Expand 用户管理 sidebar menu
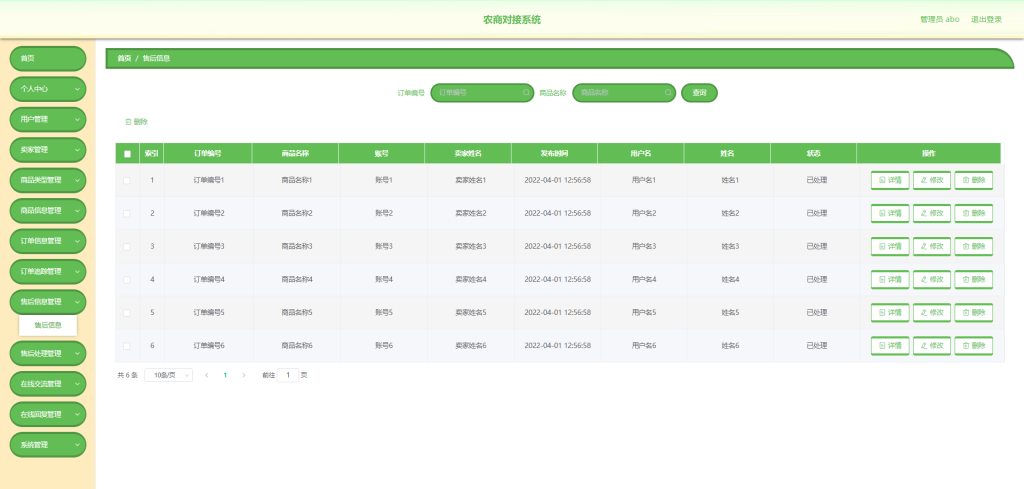Viewport: 1024px width, 489px height. [x=48, y=119]
